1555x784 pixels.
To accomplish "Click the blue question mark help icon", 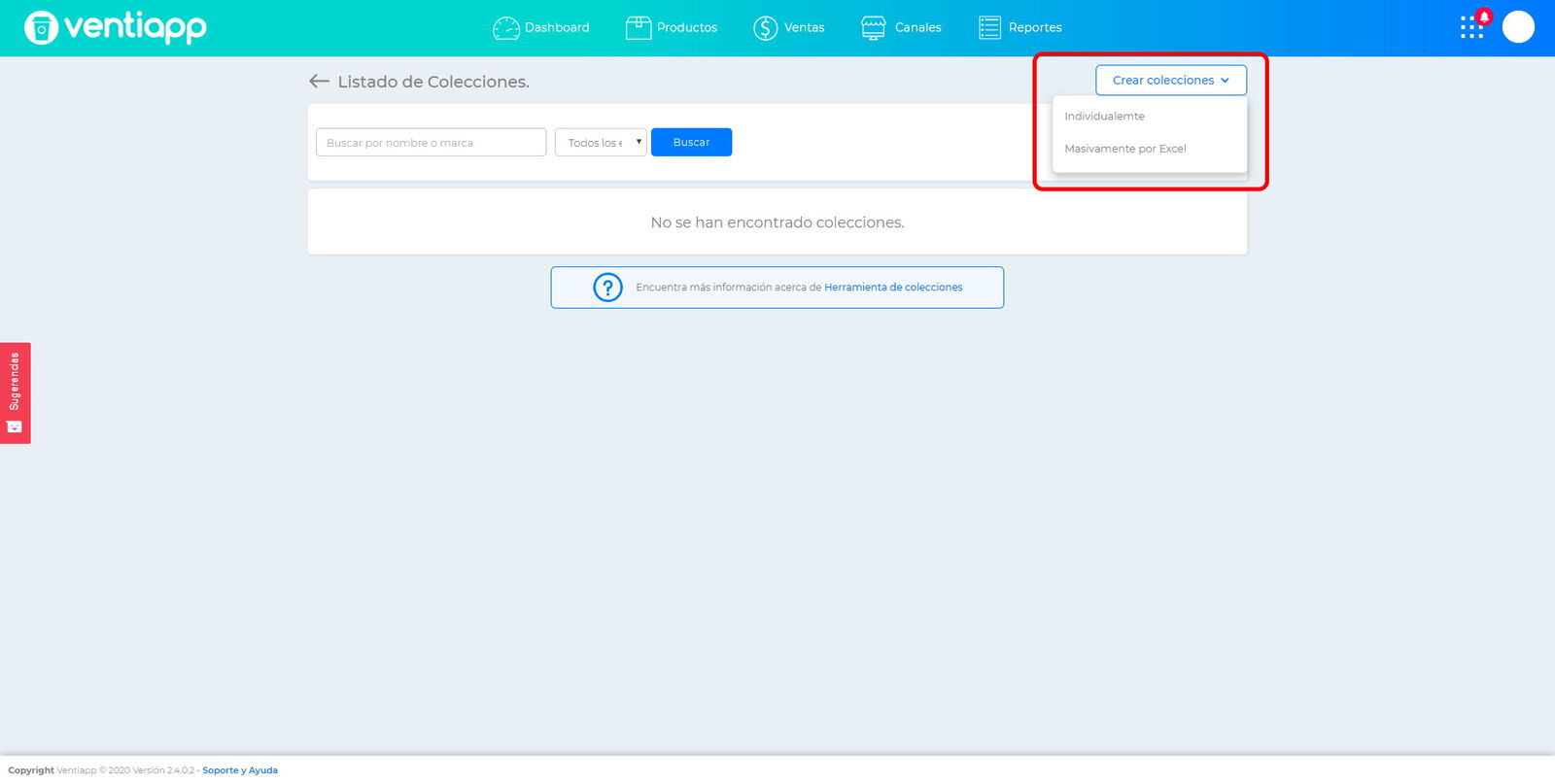I will [x=607, y=288].
